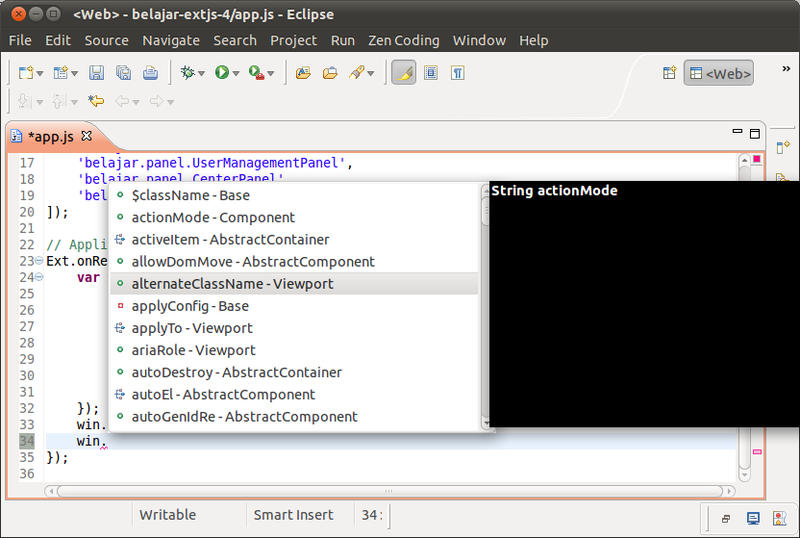Image resolution: width=800 pixels, height=538 pixels.
Task: Open the Zen Coding menu
Action: (x=403, y=40)
